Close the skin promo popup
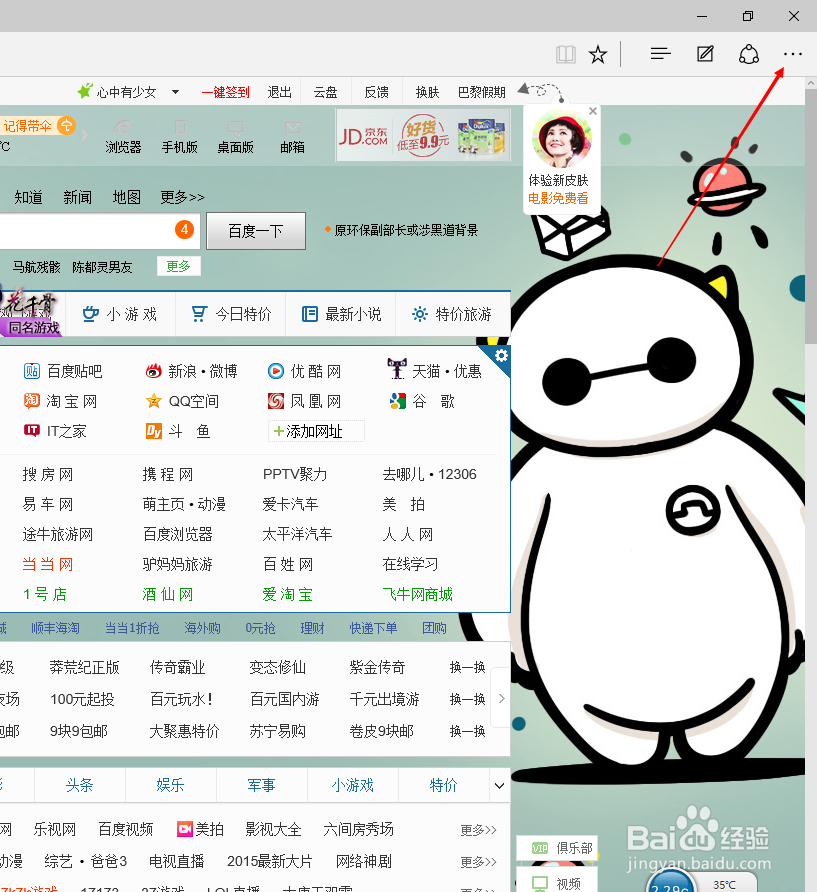This screenshot has width=817, height=892. point(593,111)
